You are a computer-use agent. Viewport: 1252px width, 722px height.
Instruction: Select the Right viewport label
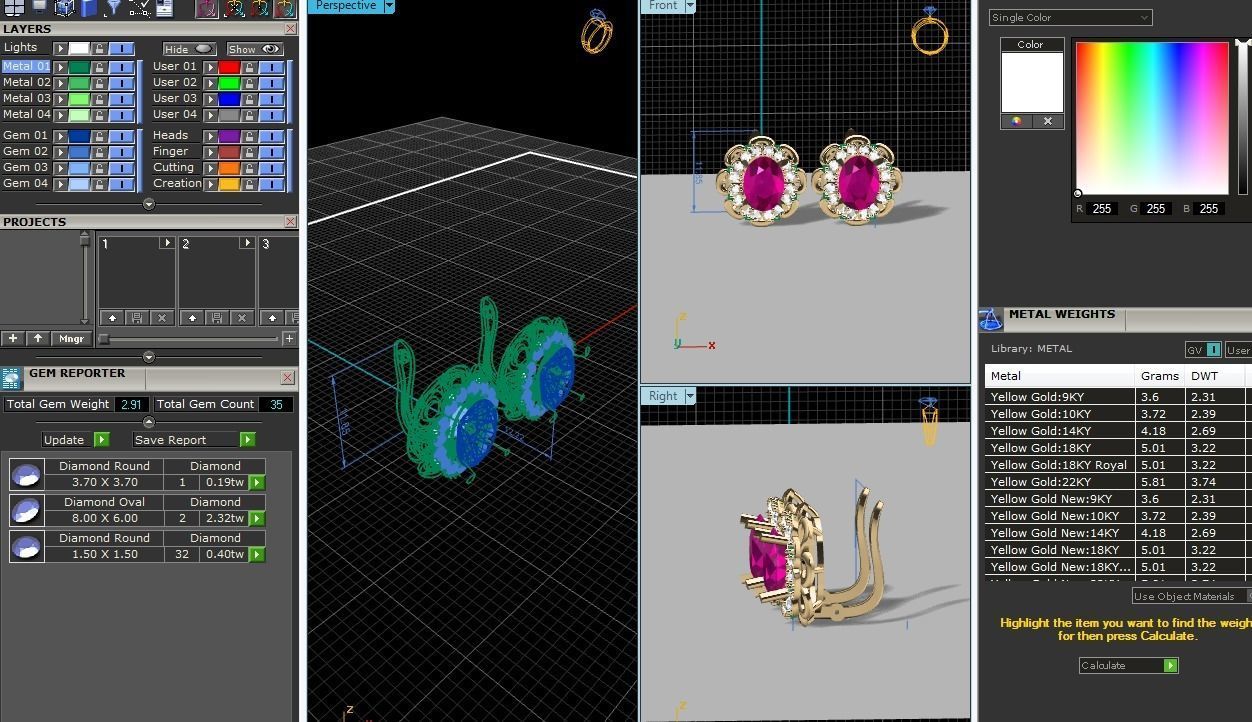(663, 396)
